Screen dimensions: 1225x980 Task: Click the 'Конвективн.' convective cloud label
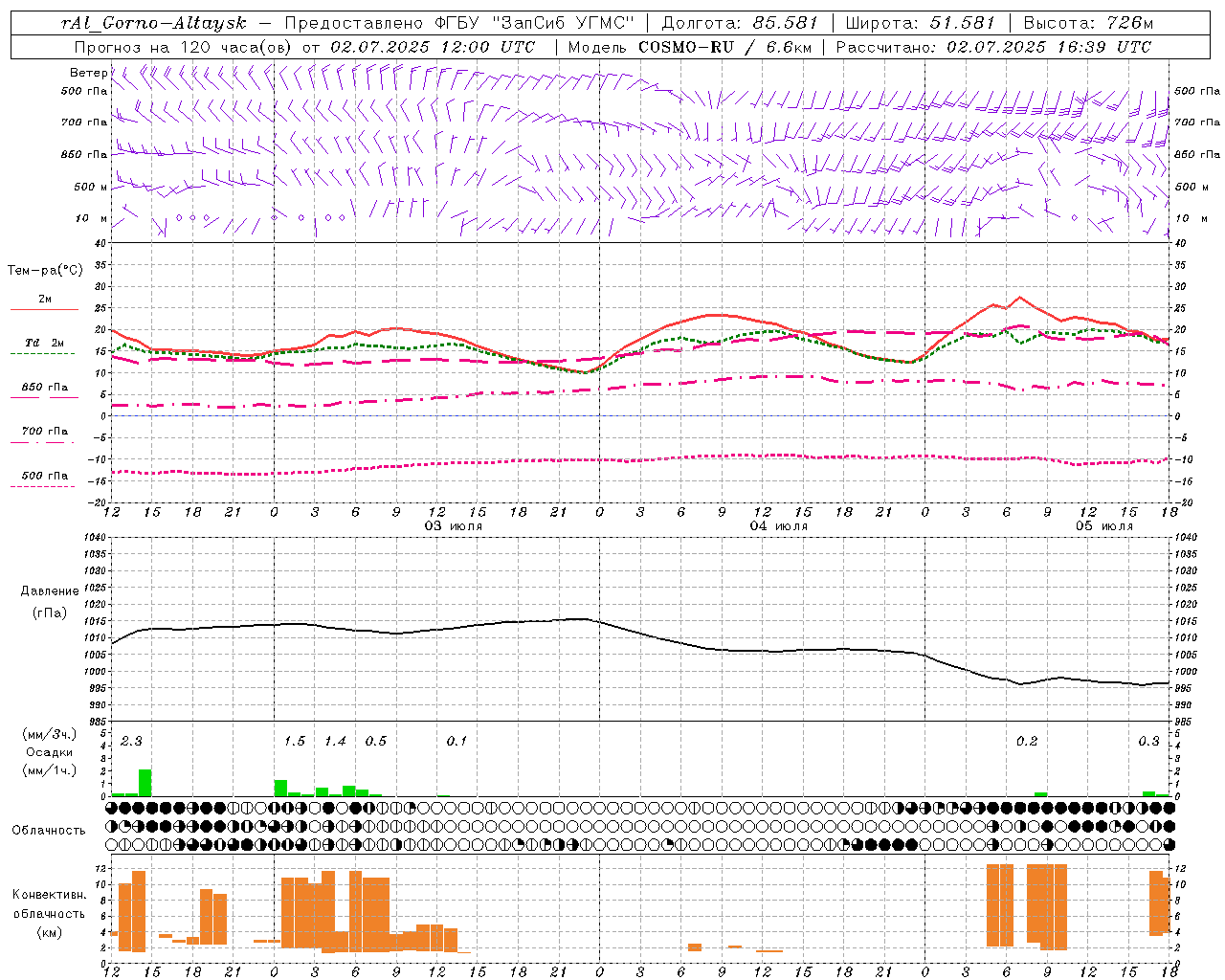(x=49, y=895)
